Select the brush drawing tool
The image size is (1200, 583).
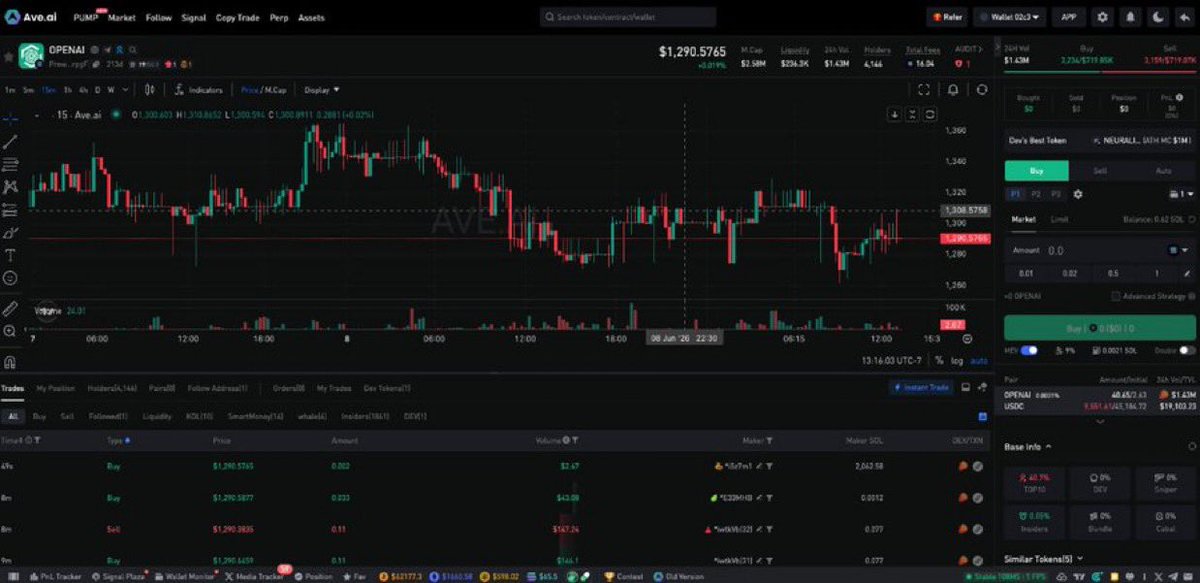11,232
